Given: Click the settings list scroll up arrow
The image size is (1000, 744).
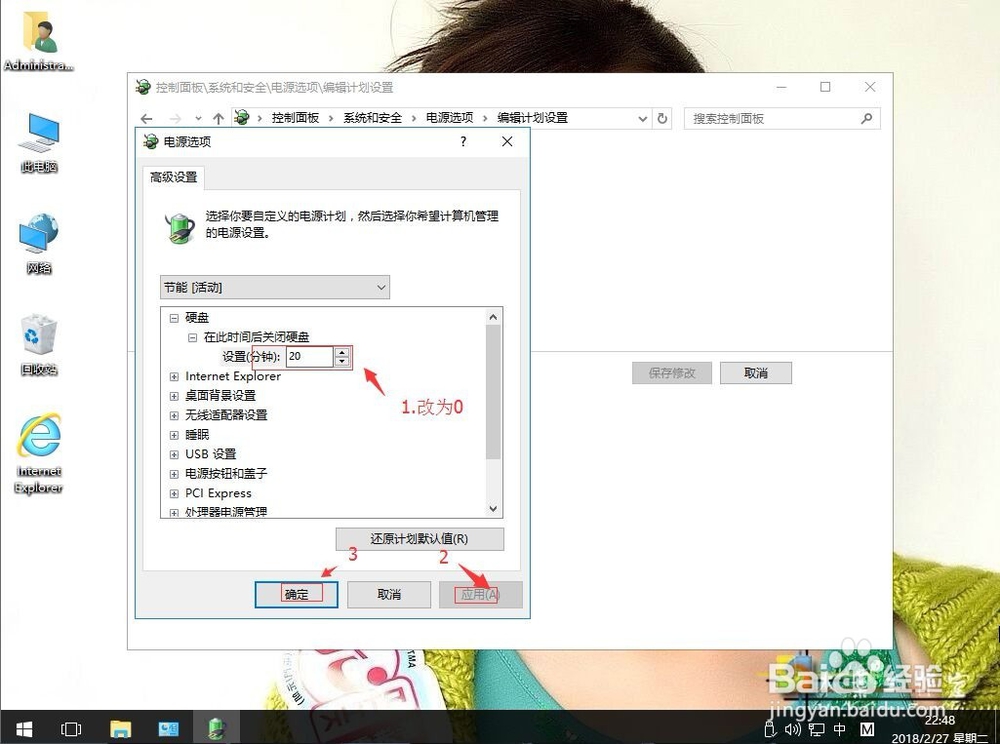Looking at the screenshot, I should 493,317.
